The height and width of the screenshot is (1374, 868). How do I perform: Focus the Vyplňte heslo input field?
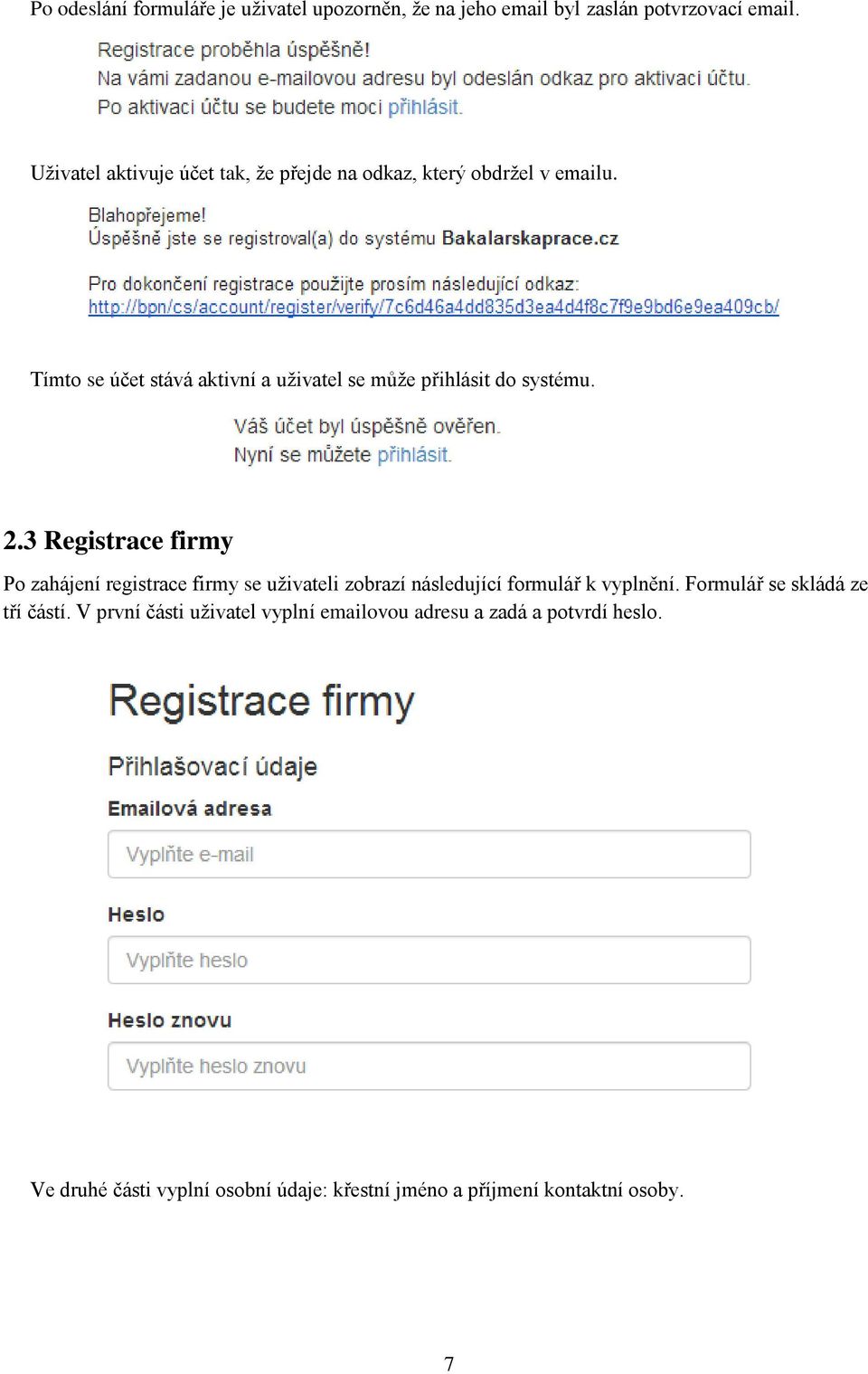pos(429,960)
